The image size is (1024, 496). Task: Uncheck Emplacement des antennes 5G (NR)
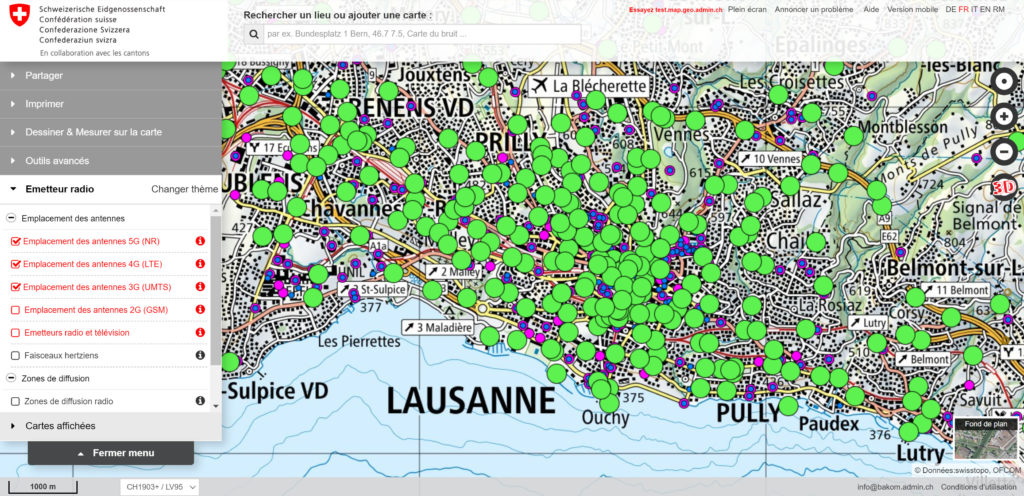tap(16, 241)
